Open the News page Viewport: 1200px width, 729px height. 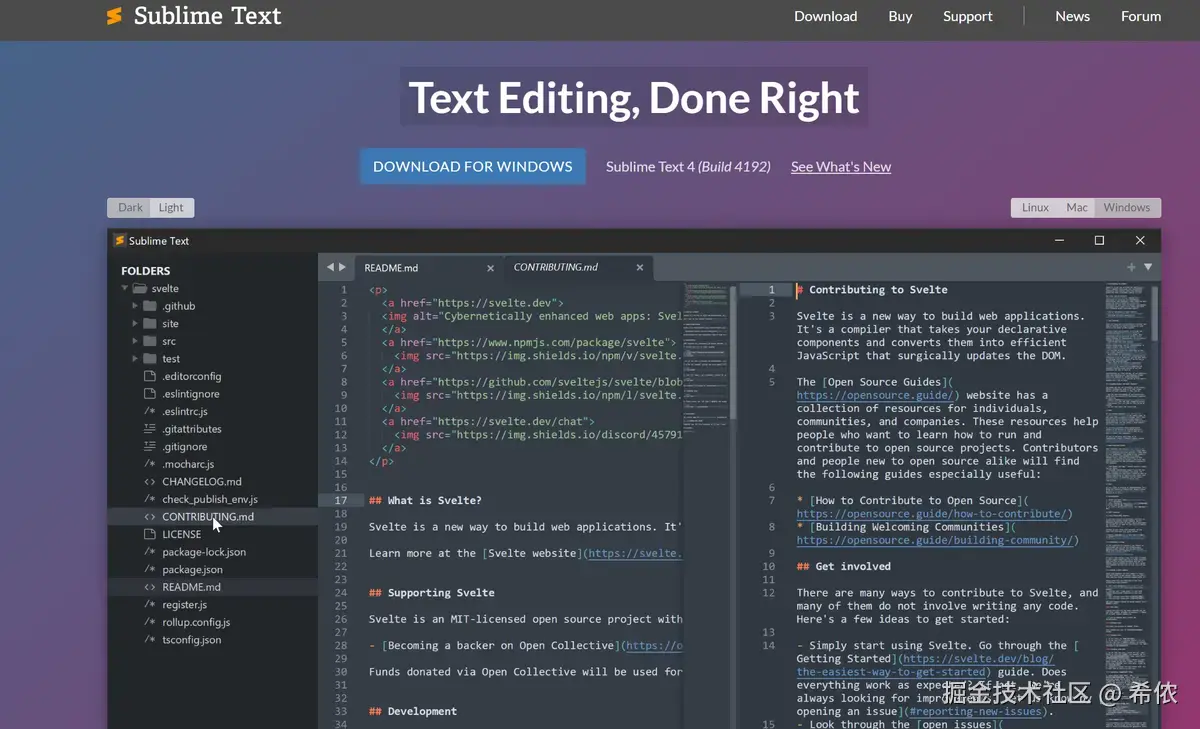click(1072, 16)
